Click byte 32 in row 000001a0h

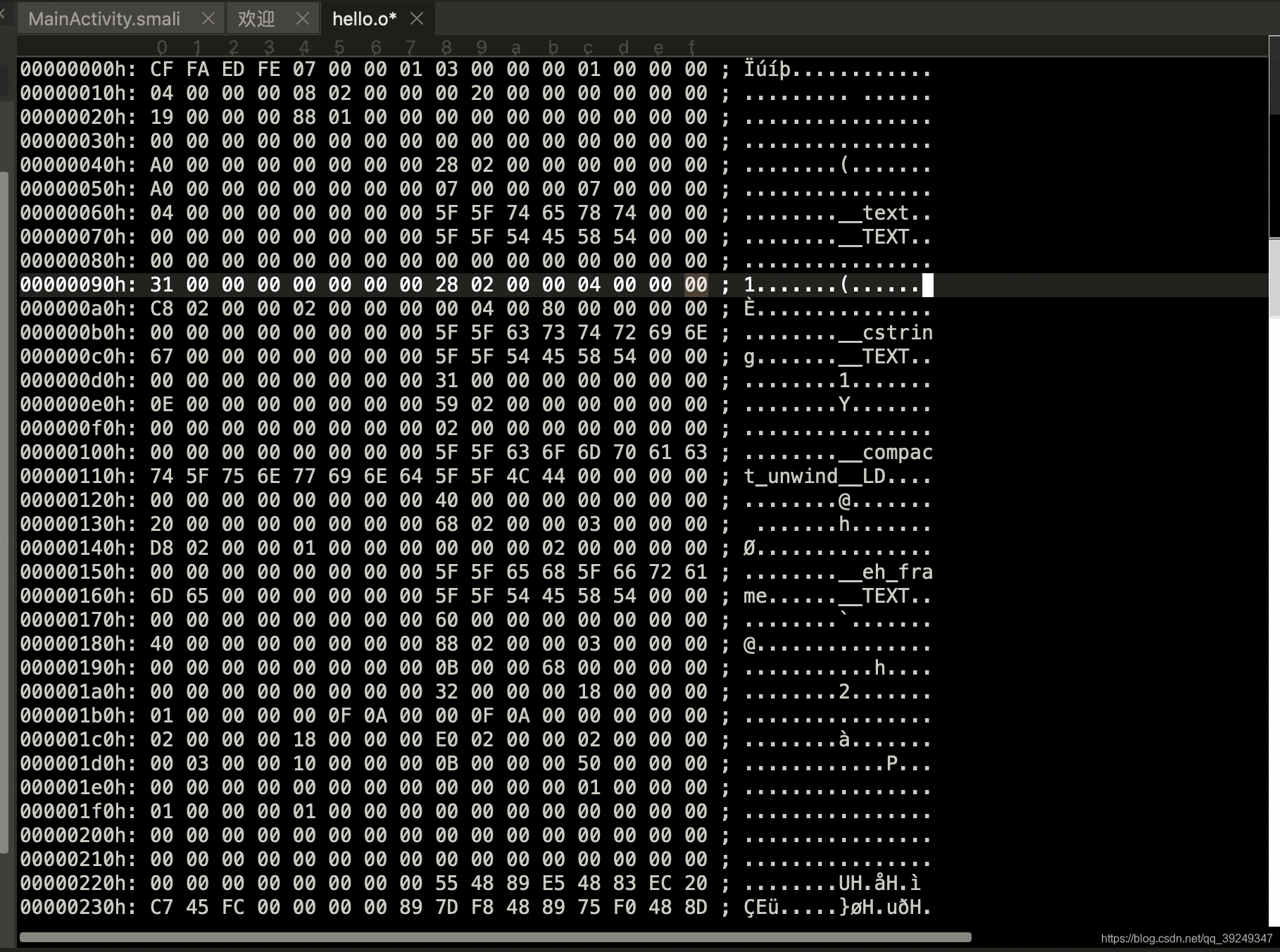point(446,691)
